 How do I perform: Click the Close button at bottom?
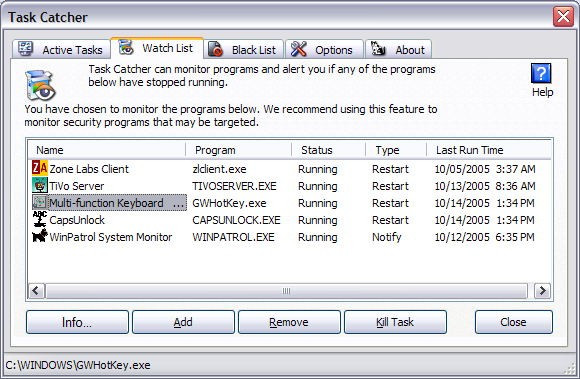(x=514, y=322)
